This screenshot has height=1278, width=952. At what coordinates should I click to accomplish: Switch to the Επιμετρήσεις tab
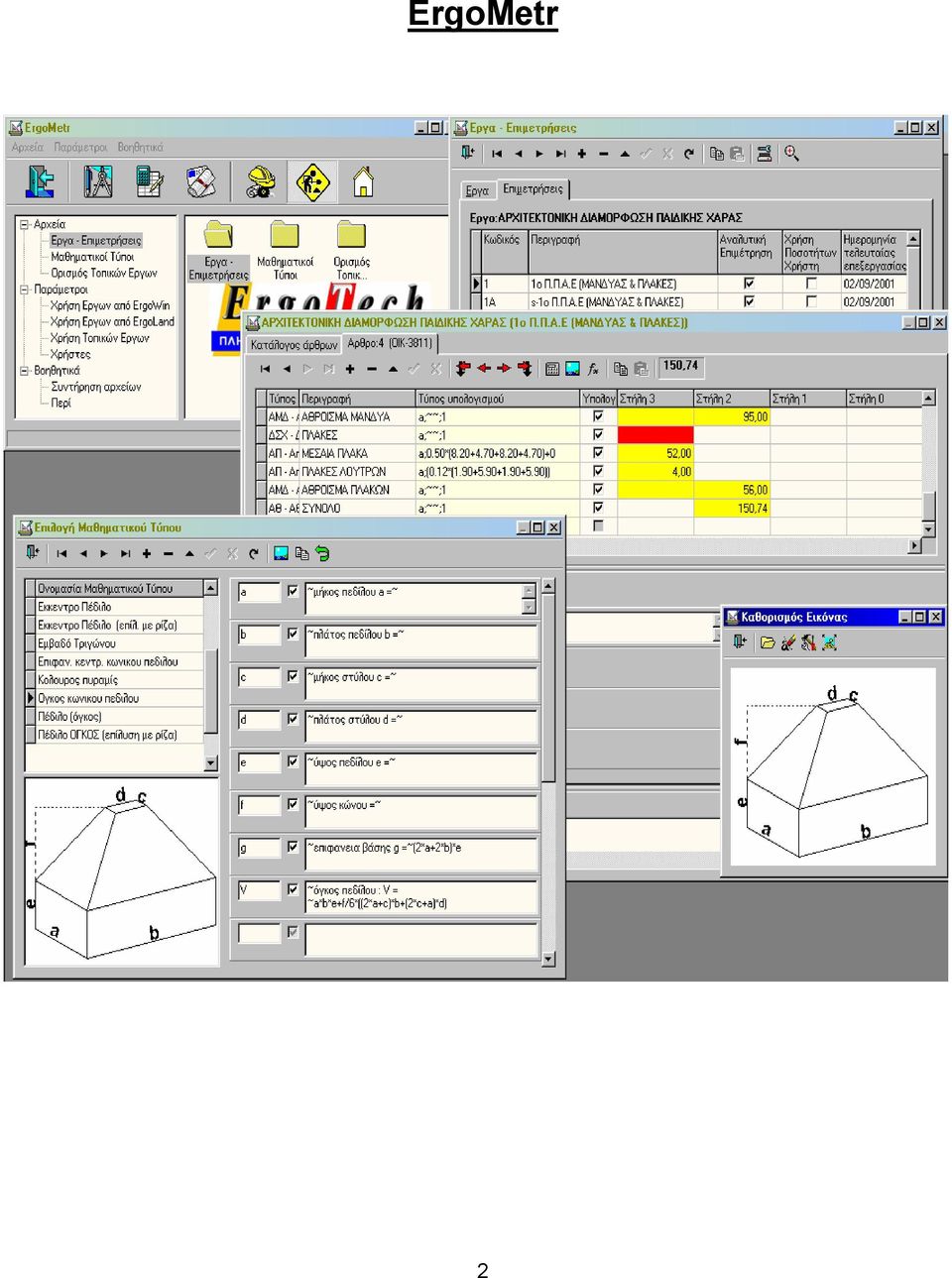533,188
